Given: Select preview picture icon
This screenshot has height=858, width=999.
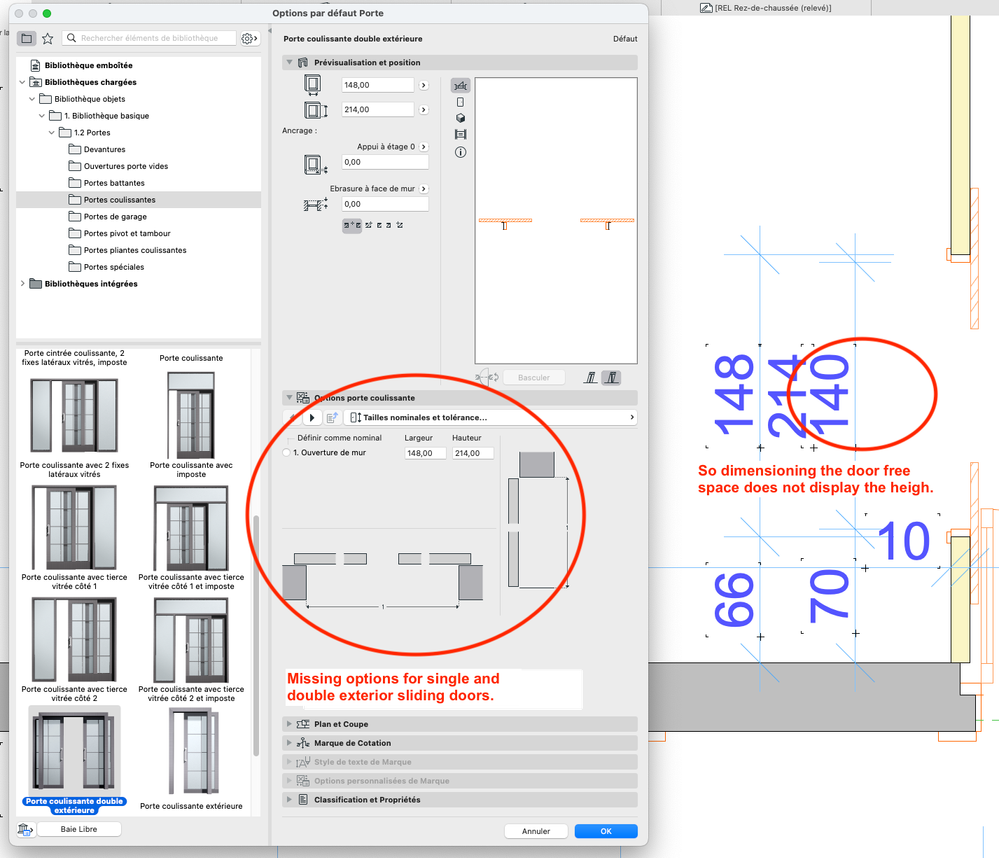Looking at the screenshot, I should [460, 134].
